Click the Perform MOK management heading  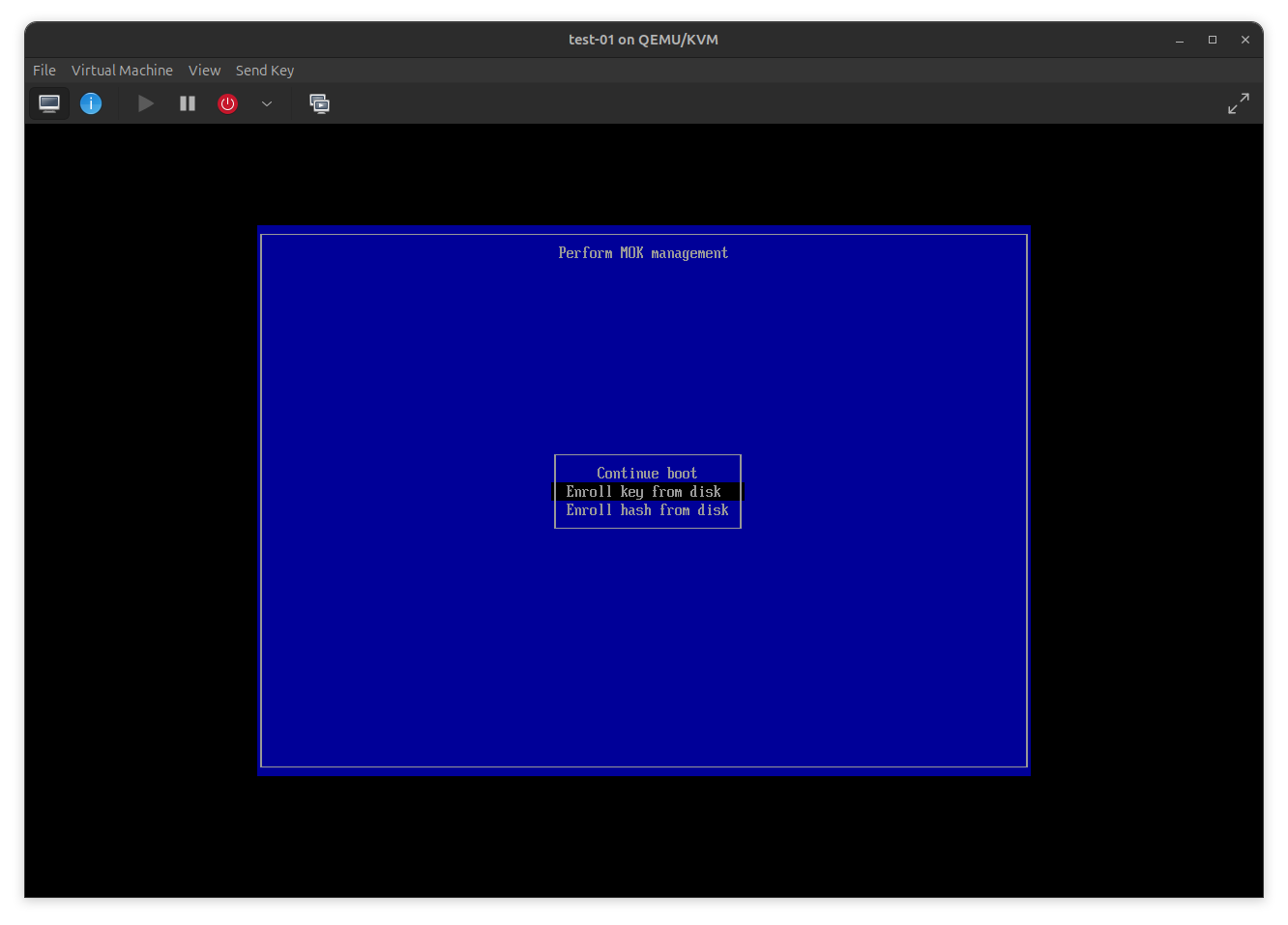642,252
